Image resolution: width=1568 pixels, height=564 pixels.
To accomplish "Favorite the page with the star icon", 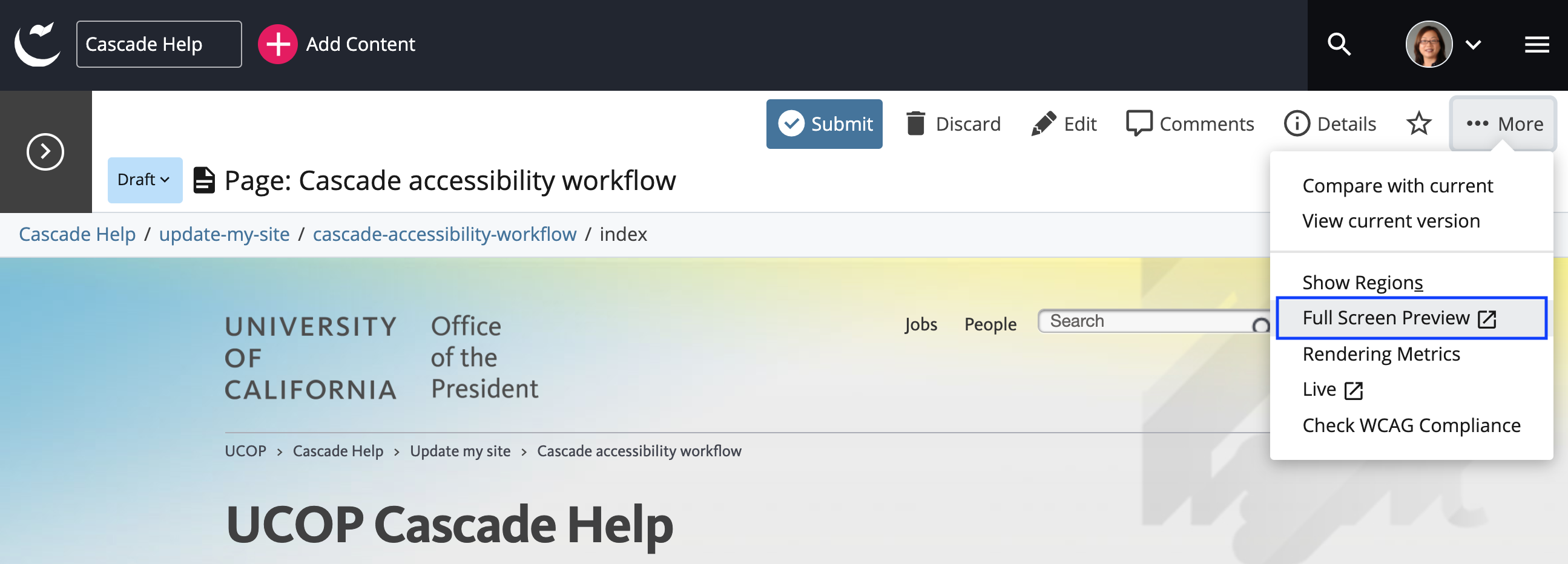I will pos(1419,124).
